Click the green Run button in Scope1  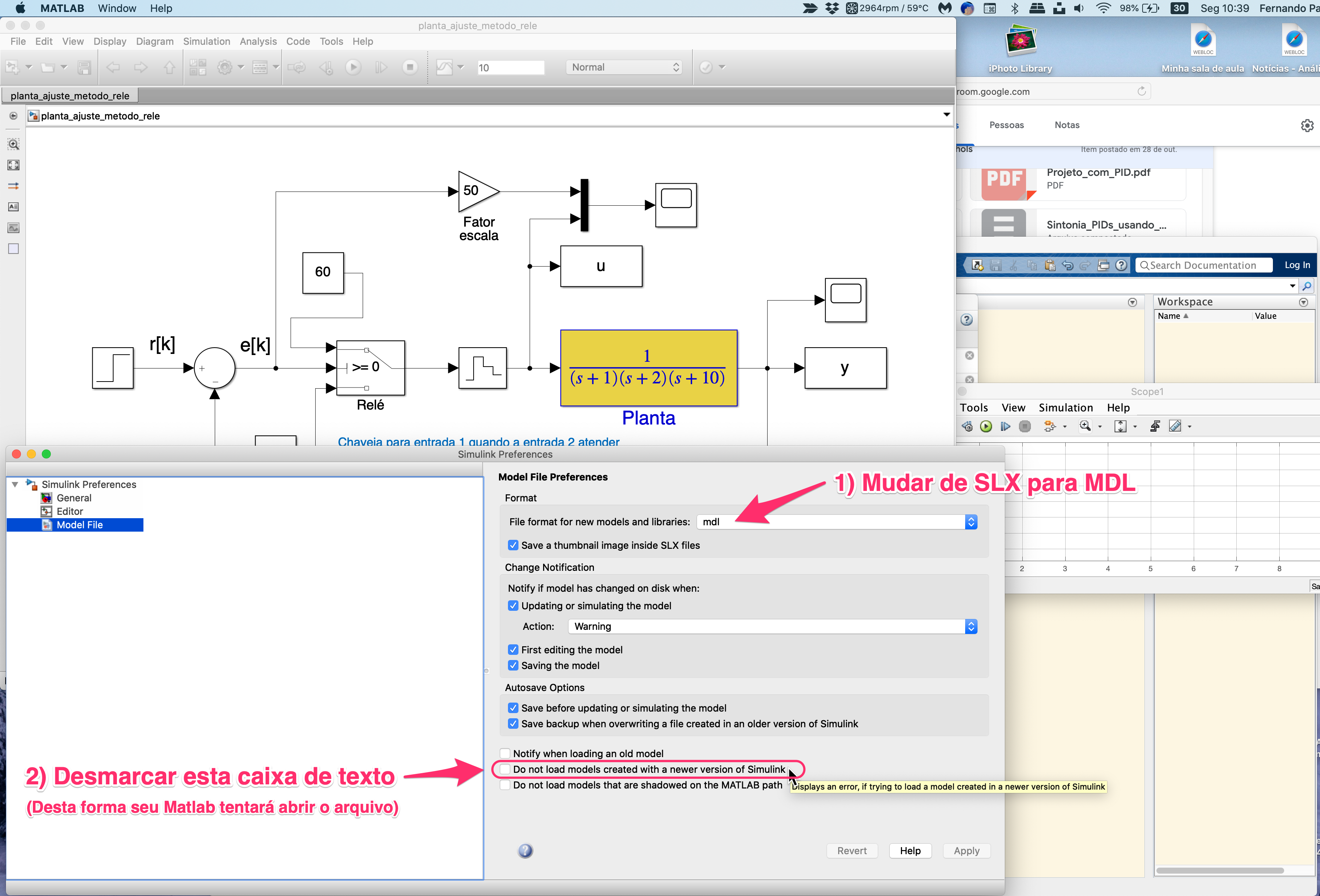(x=986, y=426)
